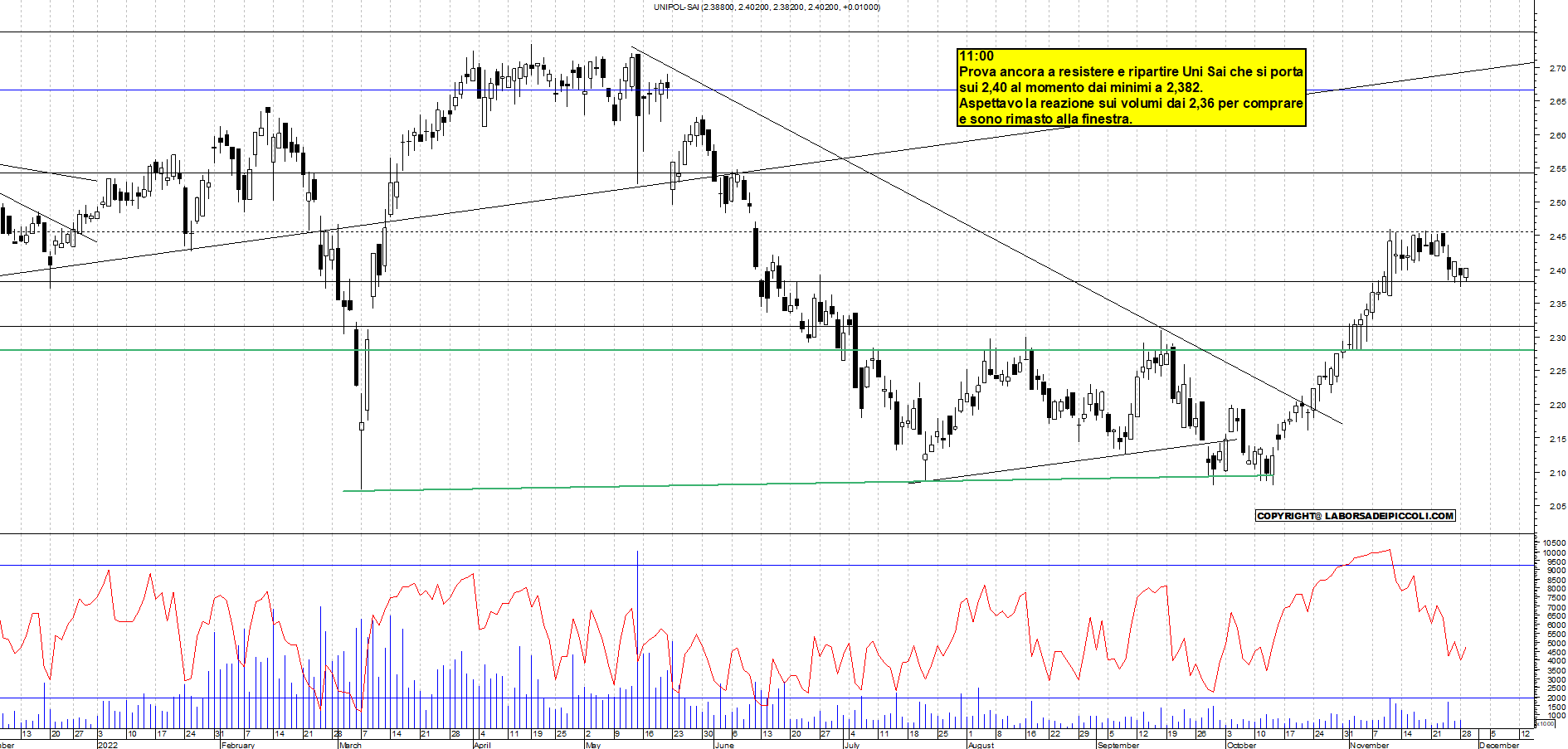Click the 7500 volume axis label

1556,598
